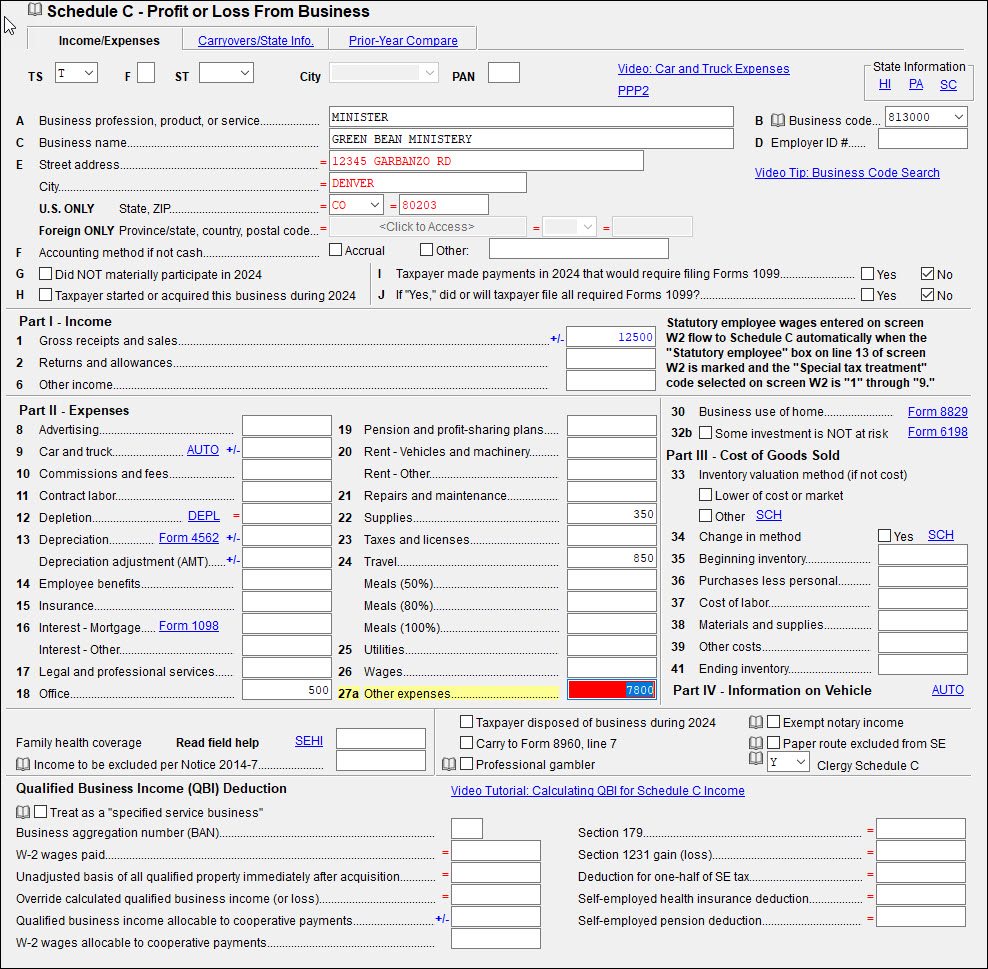Image resolution: width=988 pixels, height=969 pixels.
Task: Open Form 8829 for Business use of home
Action: pos(938,412)
